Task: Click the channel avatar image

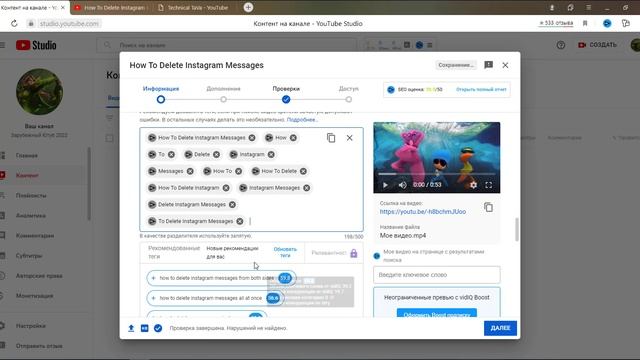Action: tap(39, 92)
